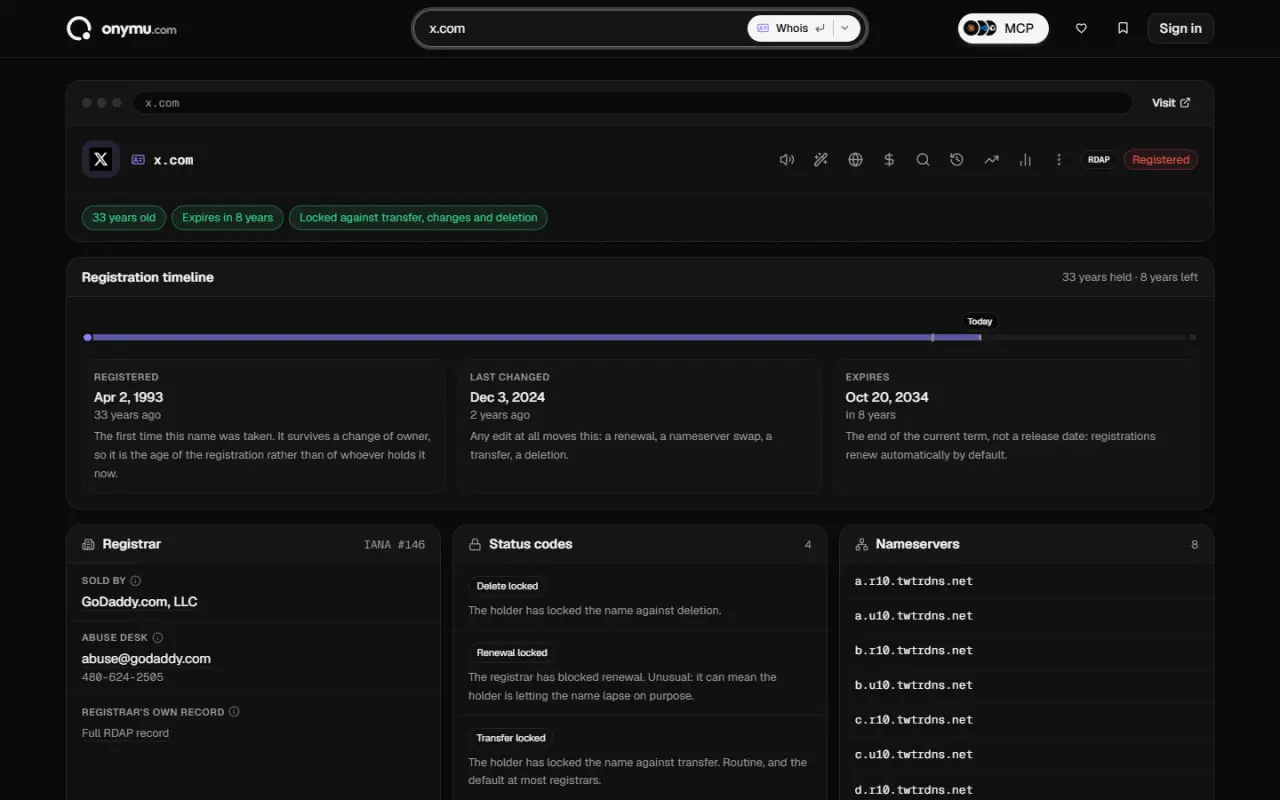Open the history clock icon

[x=957, y=160]
